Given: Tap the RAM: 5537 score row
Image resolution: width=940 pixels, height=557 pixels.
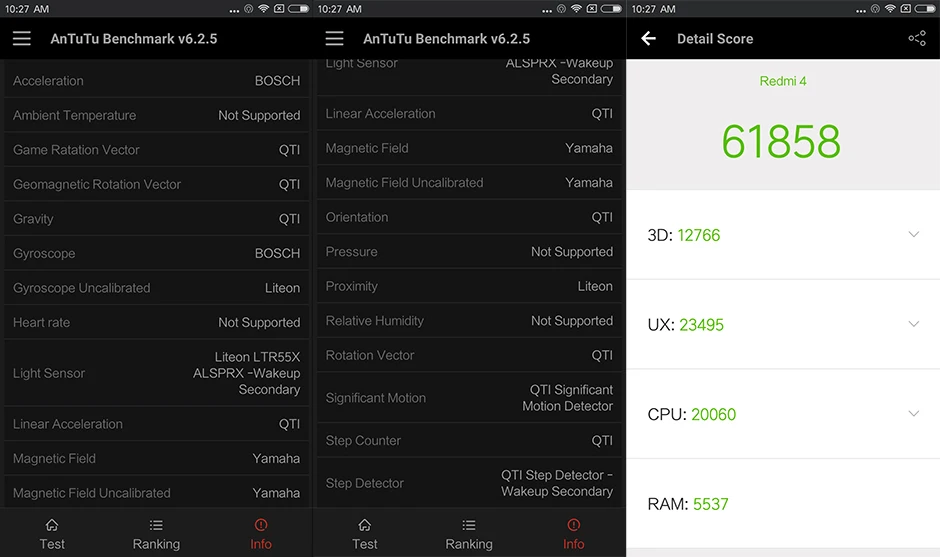Looking at the screenshot, I should [783, 504].
